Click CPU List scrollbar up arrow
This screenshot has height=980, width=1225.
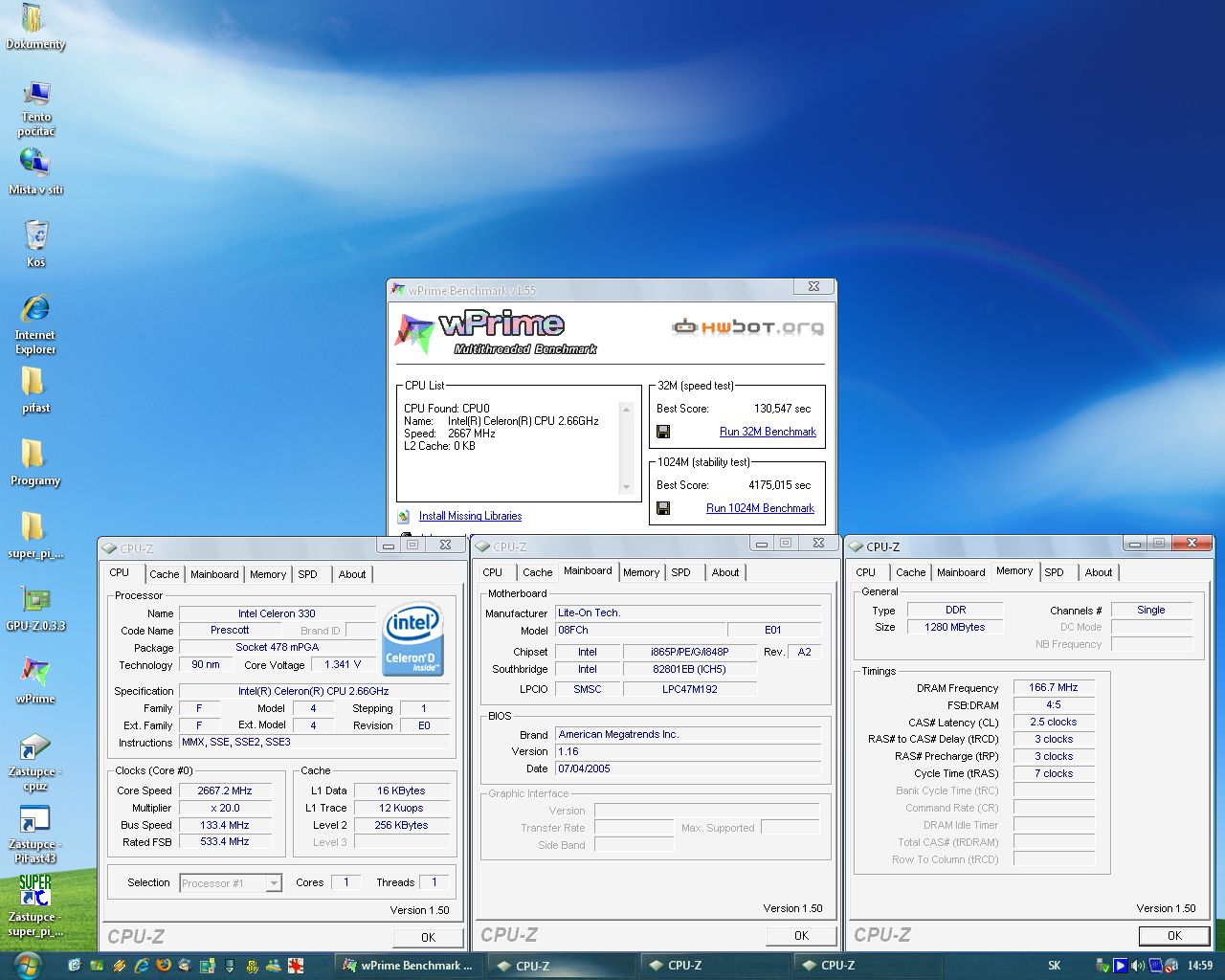[x=627, y=410]
